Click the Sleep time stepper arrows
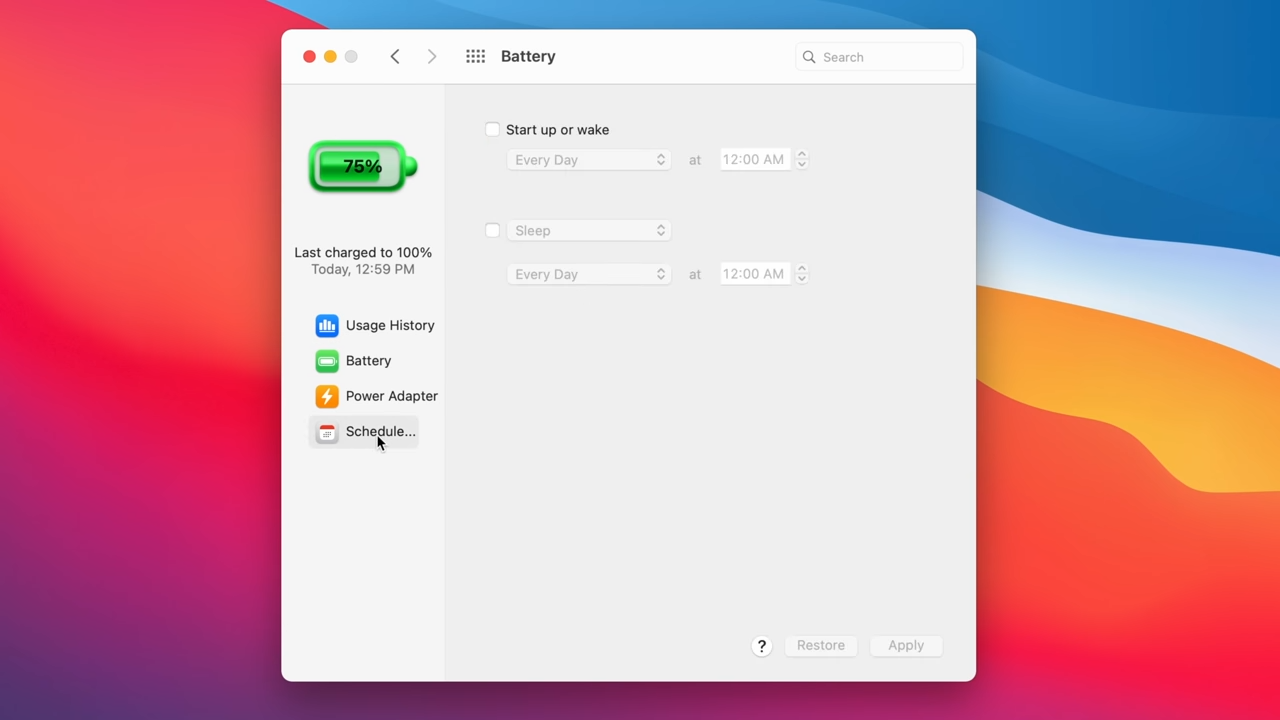This screenshot has height=720, width=1280. coord(801,274)
